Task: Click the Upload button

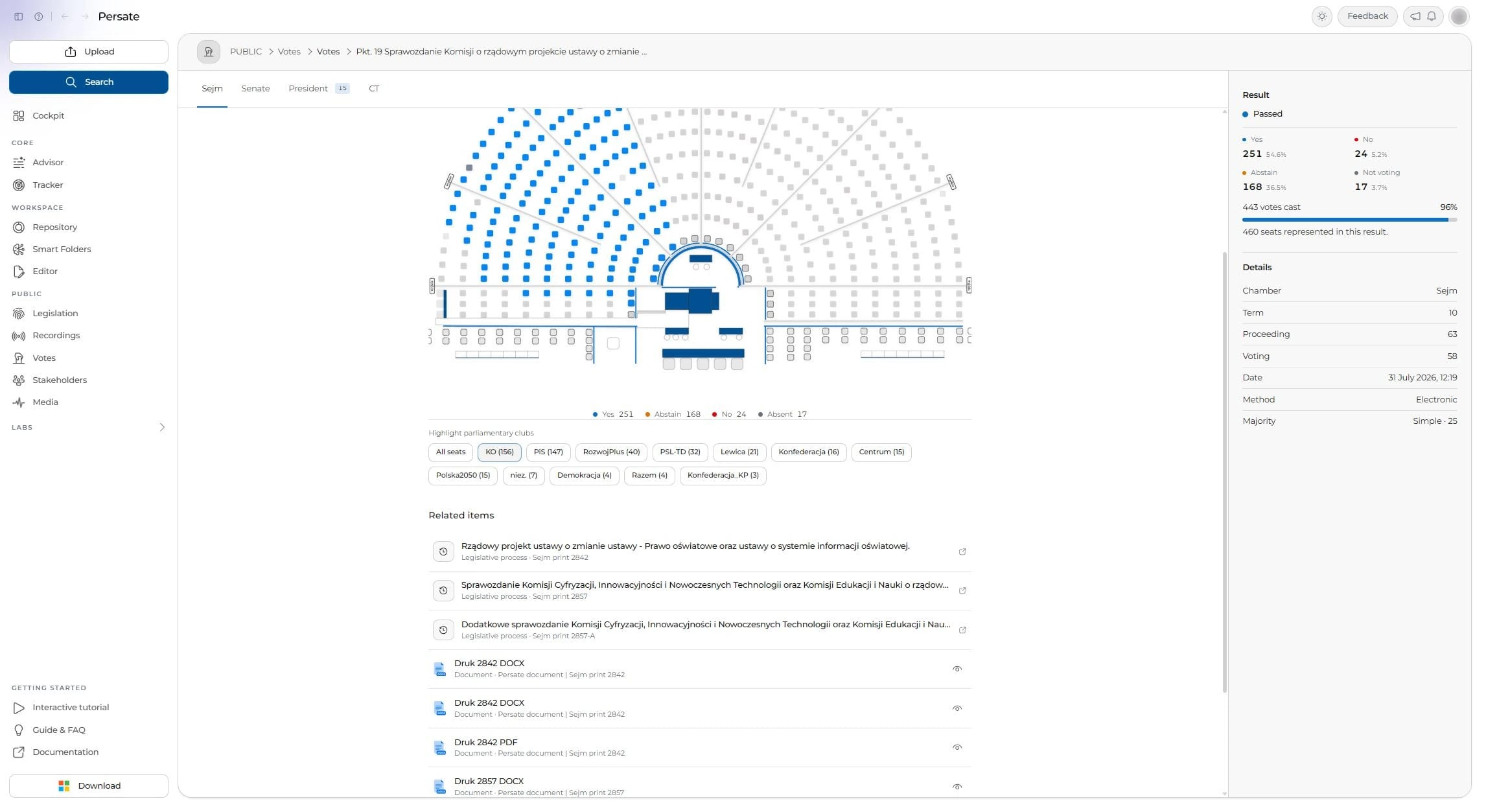Action: [89, 52]
